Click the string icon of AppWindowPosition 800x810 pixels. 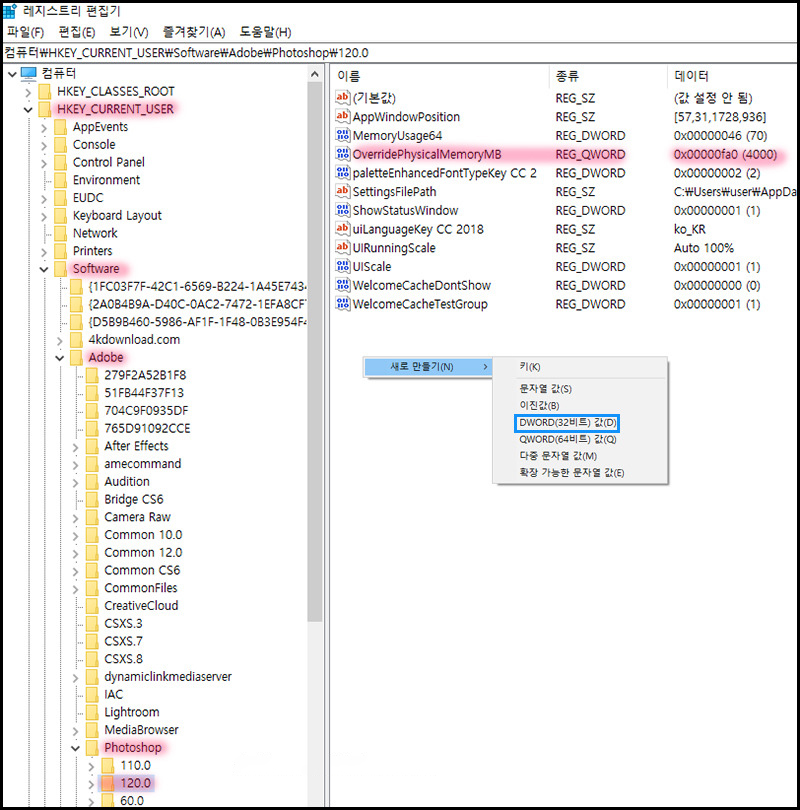point(342,116)
